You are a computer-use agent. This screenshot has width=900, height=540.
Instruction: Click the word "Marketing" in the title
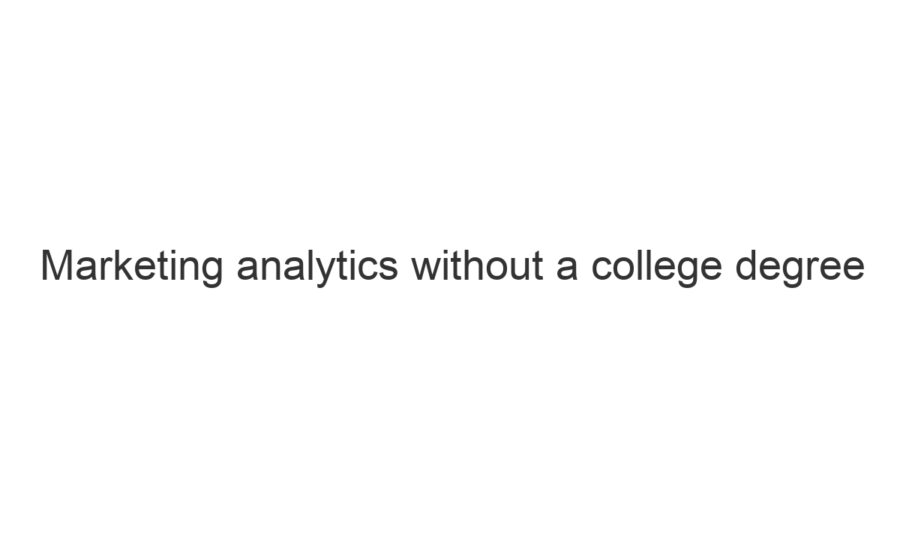(x=132, y=267)
